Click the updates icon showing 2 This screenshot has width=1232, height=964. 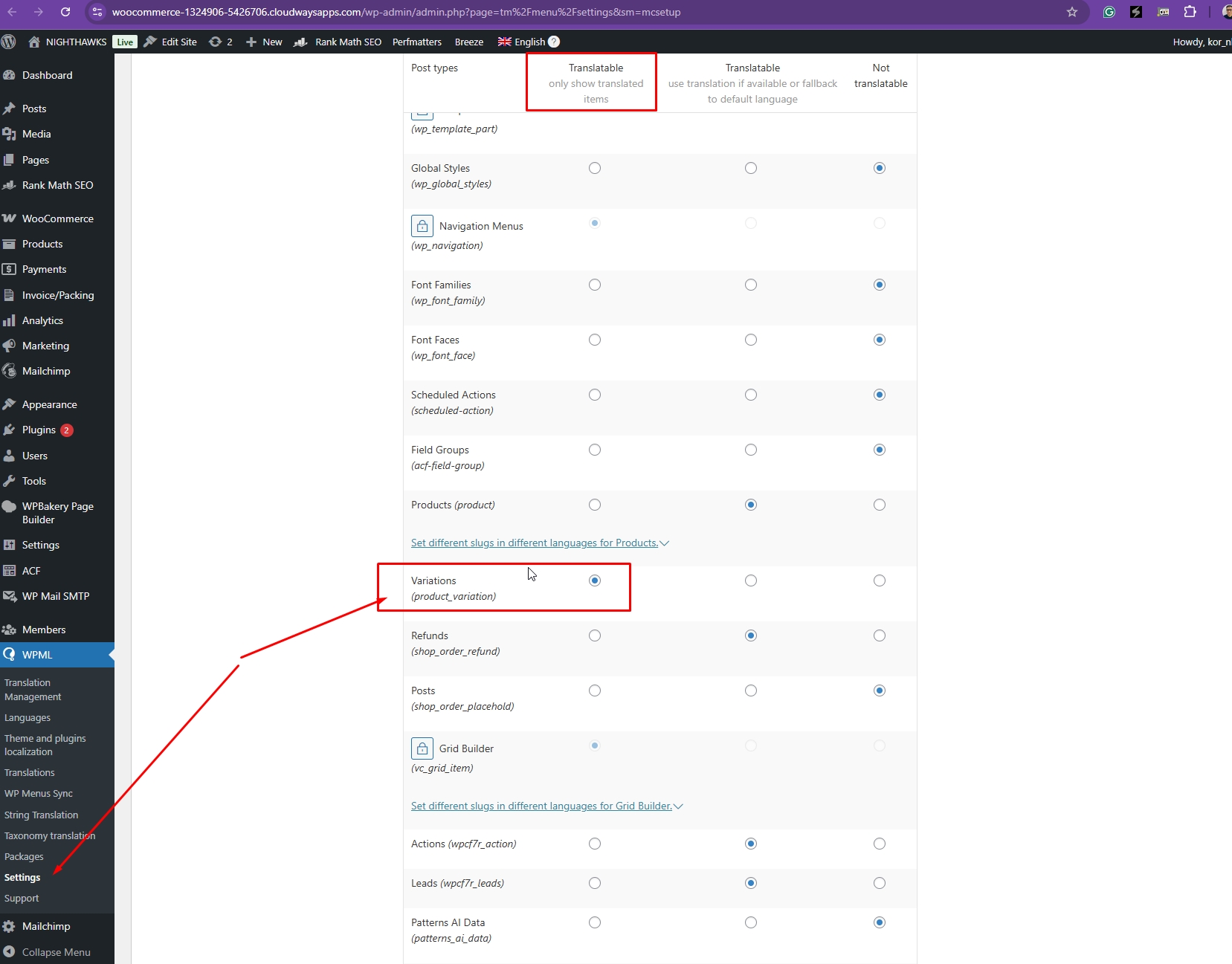click(221, 42)
